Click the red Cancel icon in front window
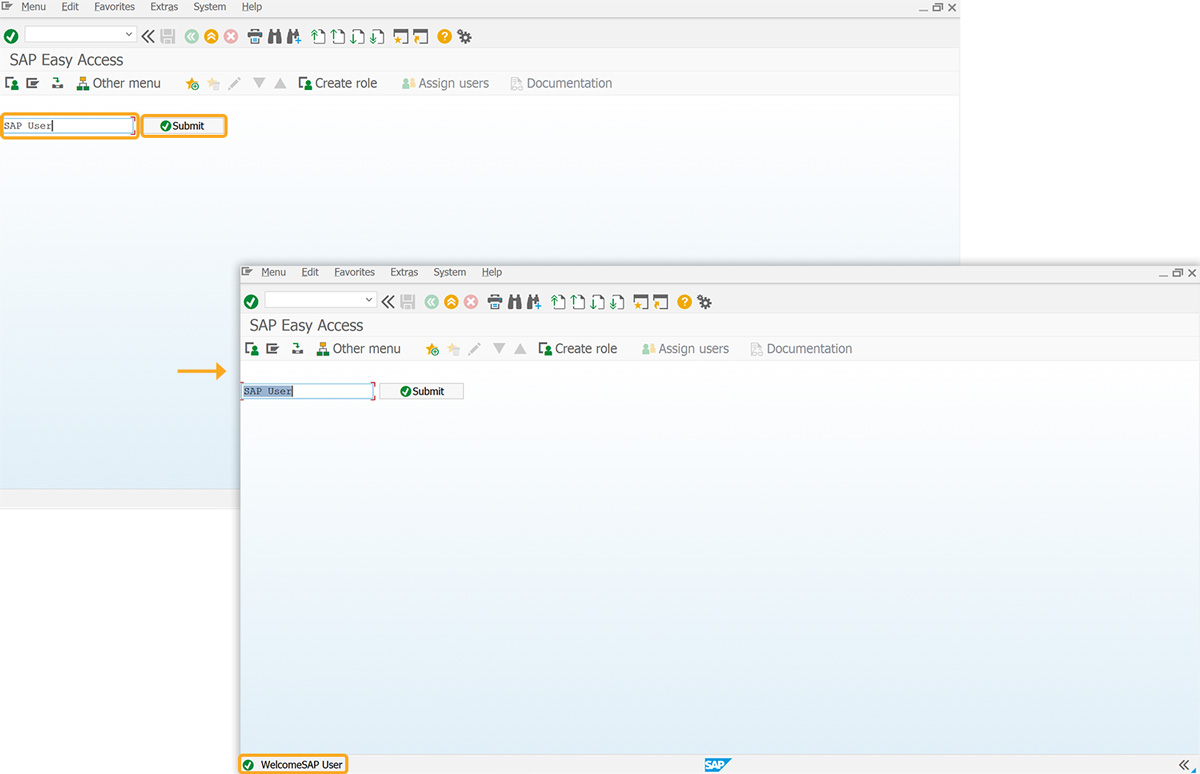1200x774 pixels. pyautogui.click(x=471, y=302)
